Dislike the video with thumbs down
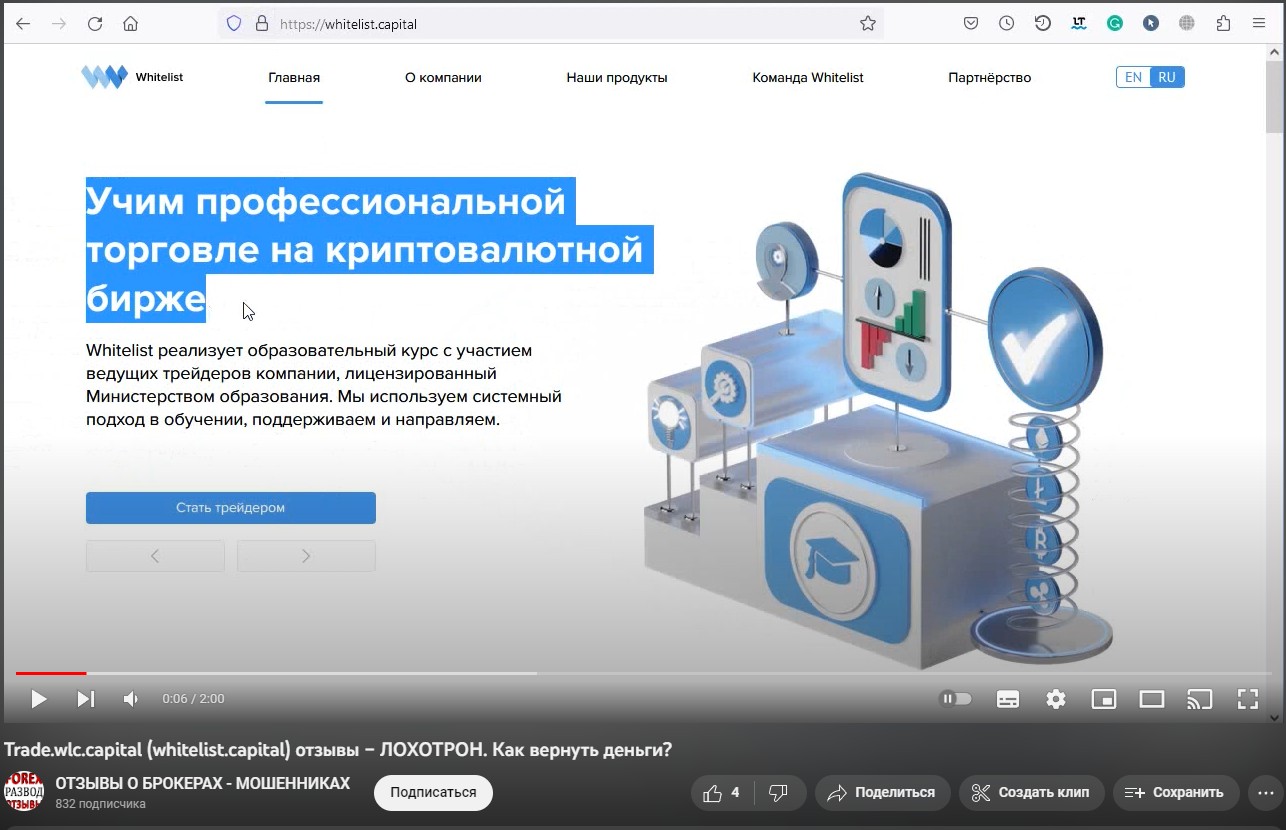 [778, 792]
